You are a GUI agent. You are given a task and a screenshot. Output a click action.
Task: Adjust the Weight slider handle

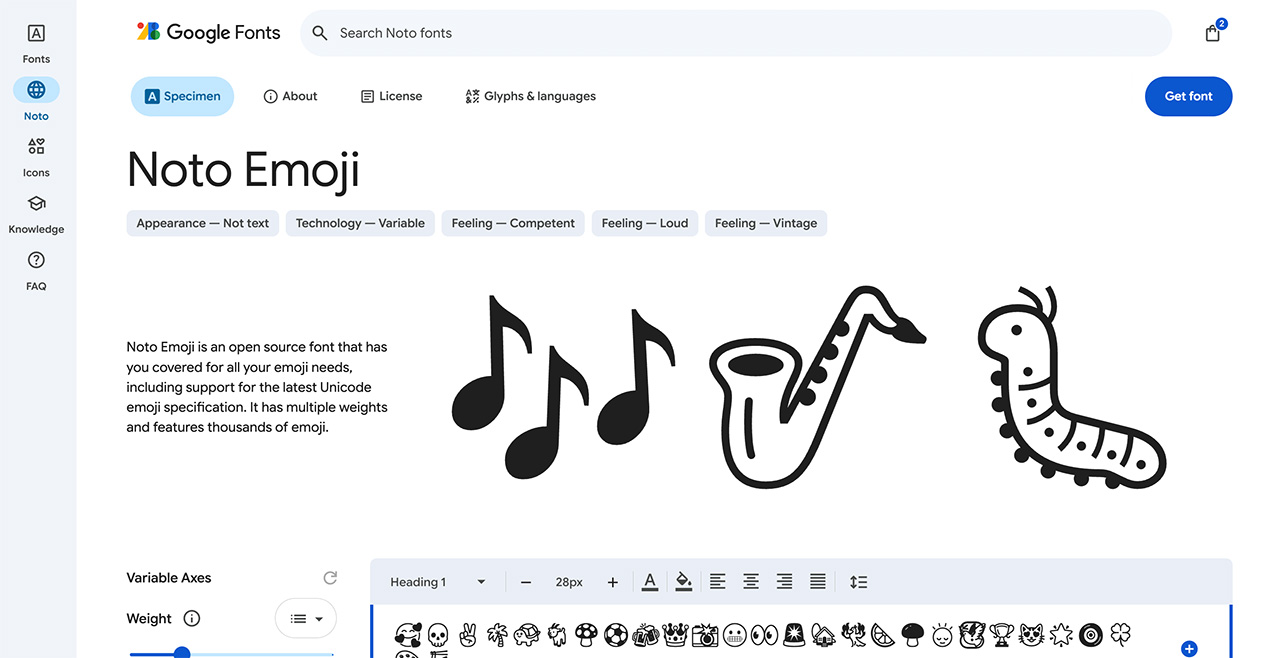click(x=182, y=653)
